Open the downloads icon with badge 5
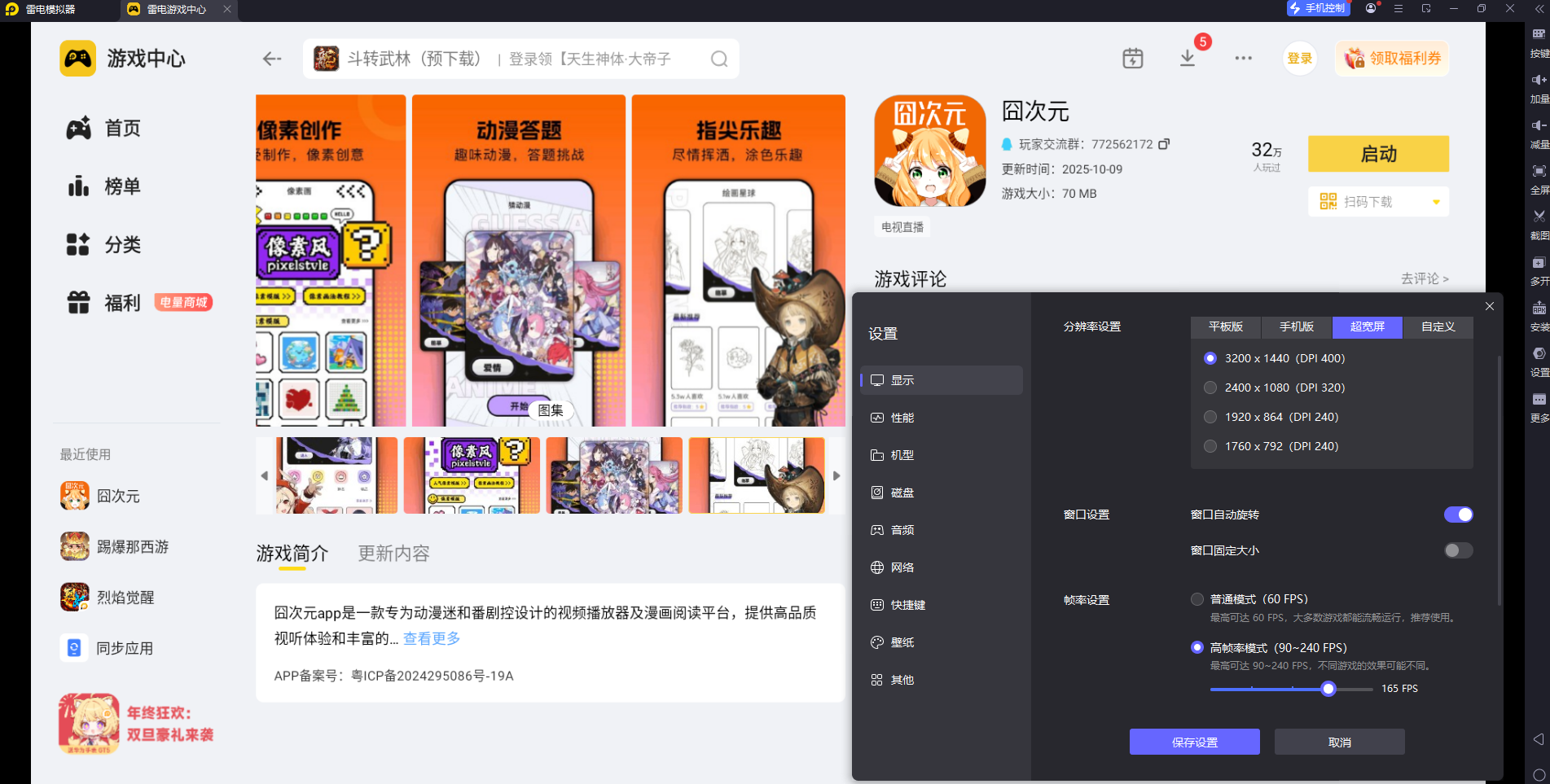The width and height of the screenshot is (1550, 784). (x=1188, y=59)
